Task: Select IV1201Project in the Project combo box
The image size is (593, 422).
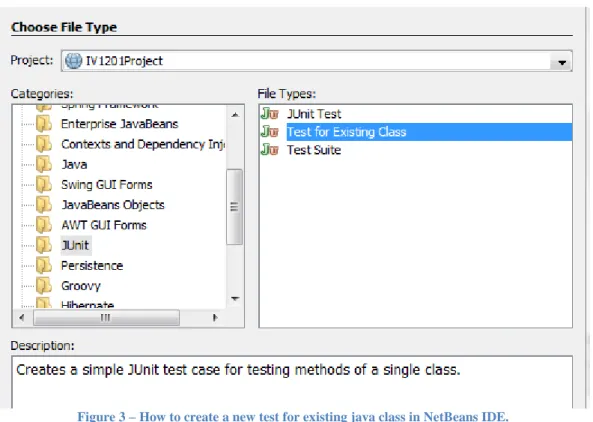Action: (317, 61)
